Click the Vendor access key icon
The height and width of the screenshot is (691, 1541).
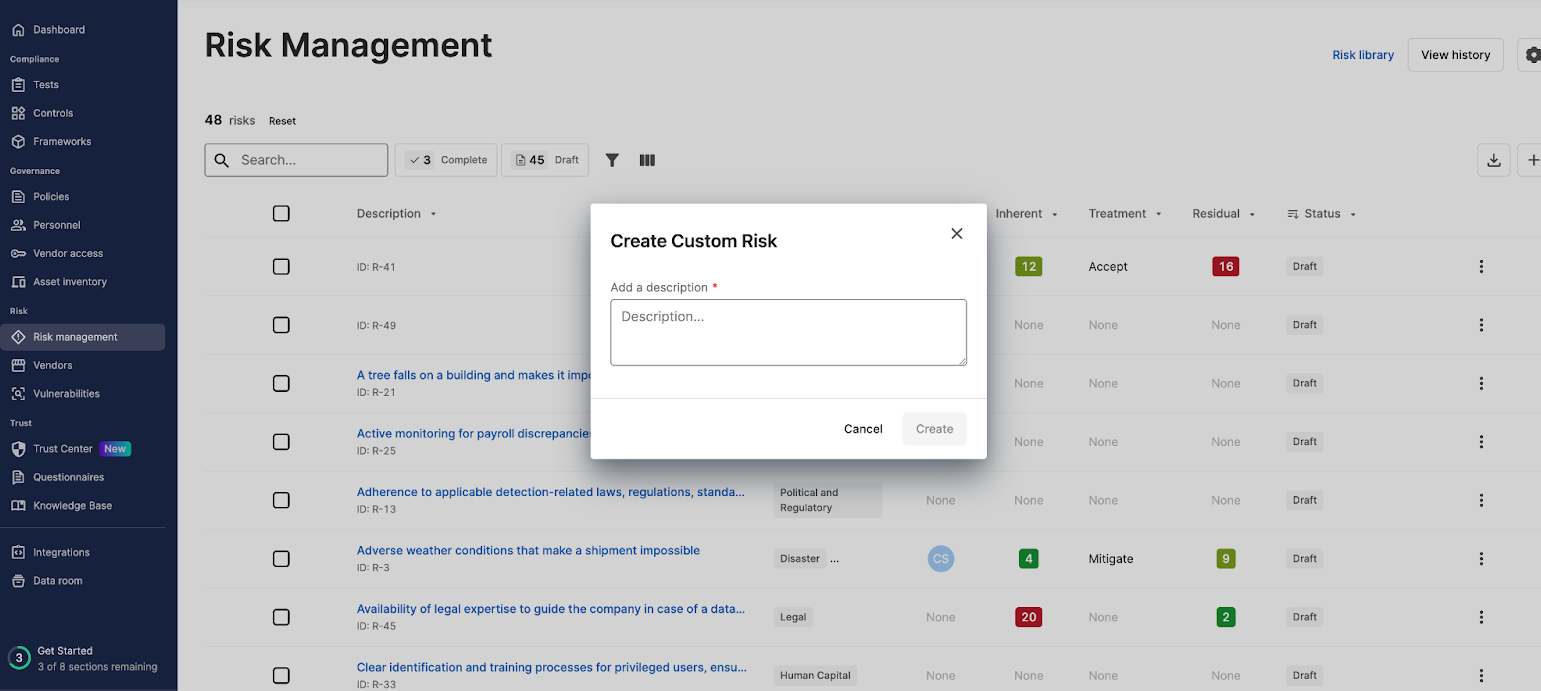point(18,254)
